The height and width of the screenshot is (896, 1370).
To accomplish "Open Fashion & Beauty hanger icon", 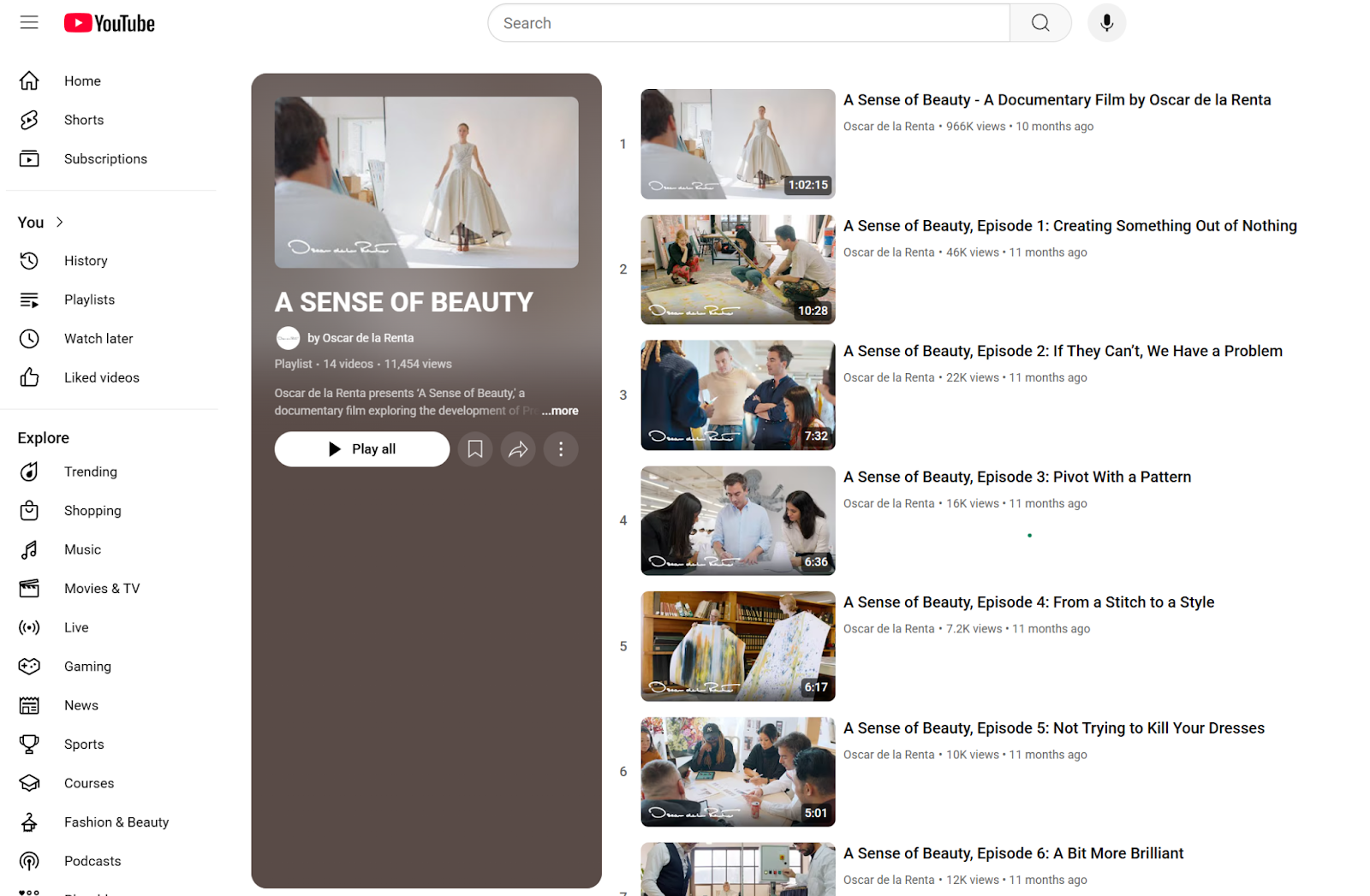I will coord(29,822).
